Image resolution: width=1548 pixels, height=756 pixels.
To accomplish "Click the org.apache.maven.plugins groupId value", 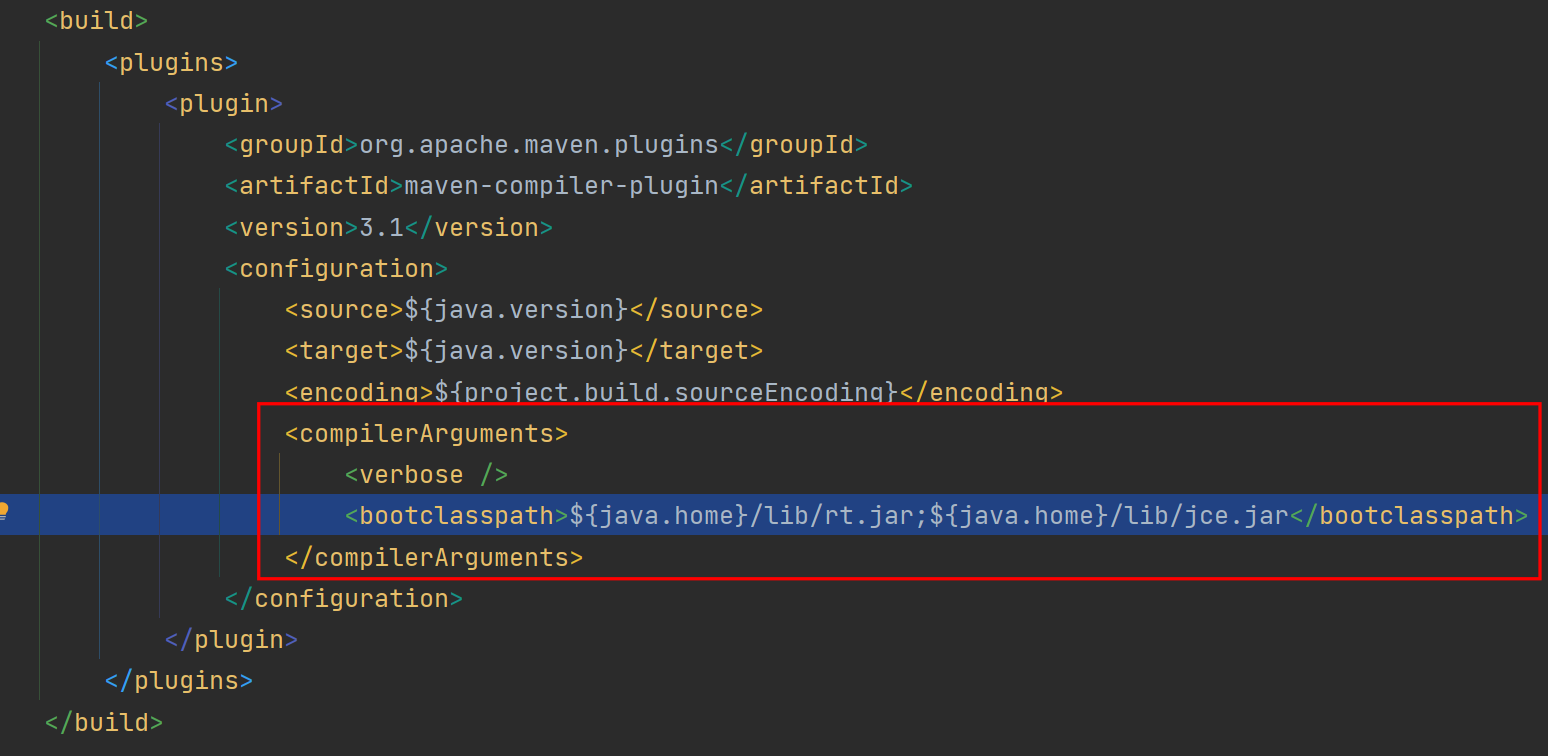I will (x=538, y=145).
